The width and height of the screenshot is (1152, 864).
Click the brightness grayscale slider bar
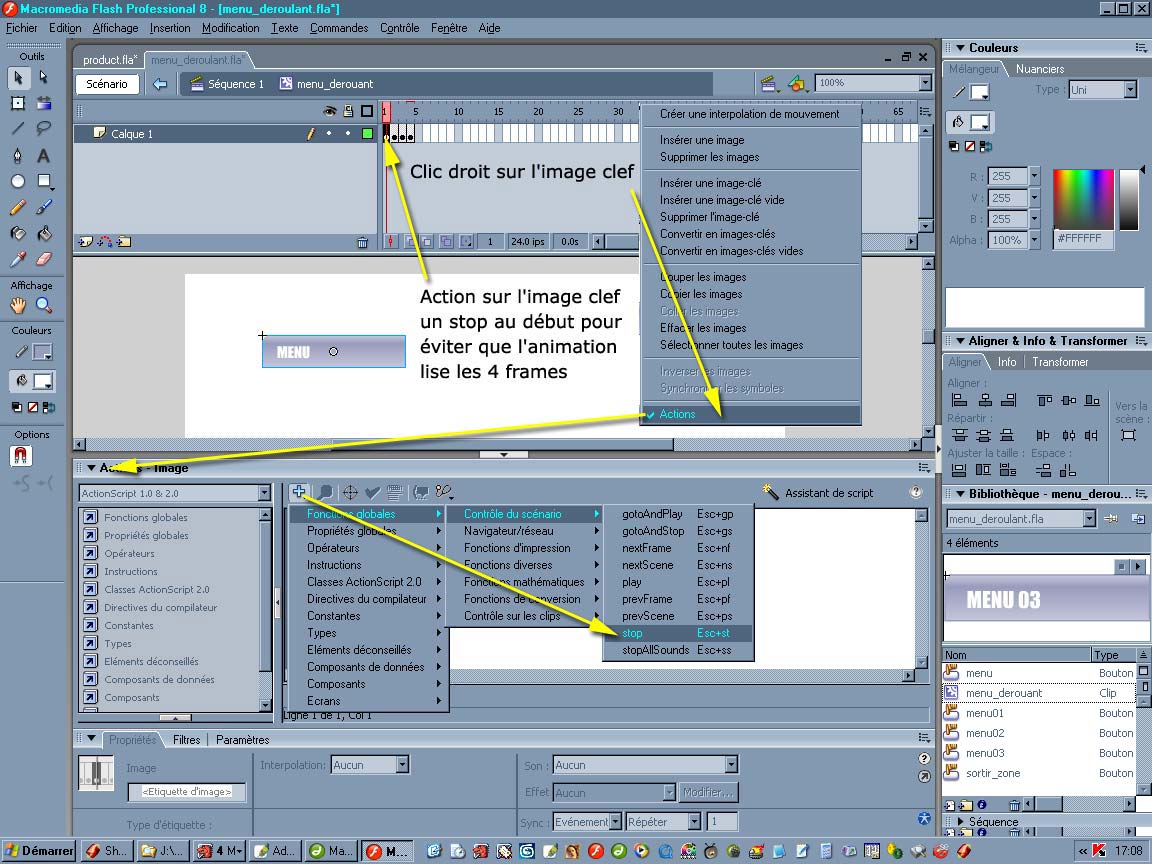[x=1128, y=198]
